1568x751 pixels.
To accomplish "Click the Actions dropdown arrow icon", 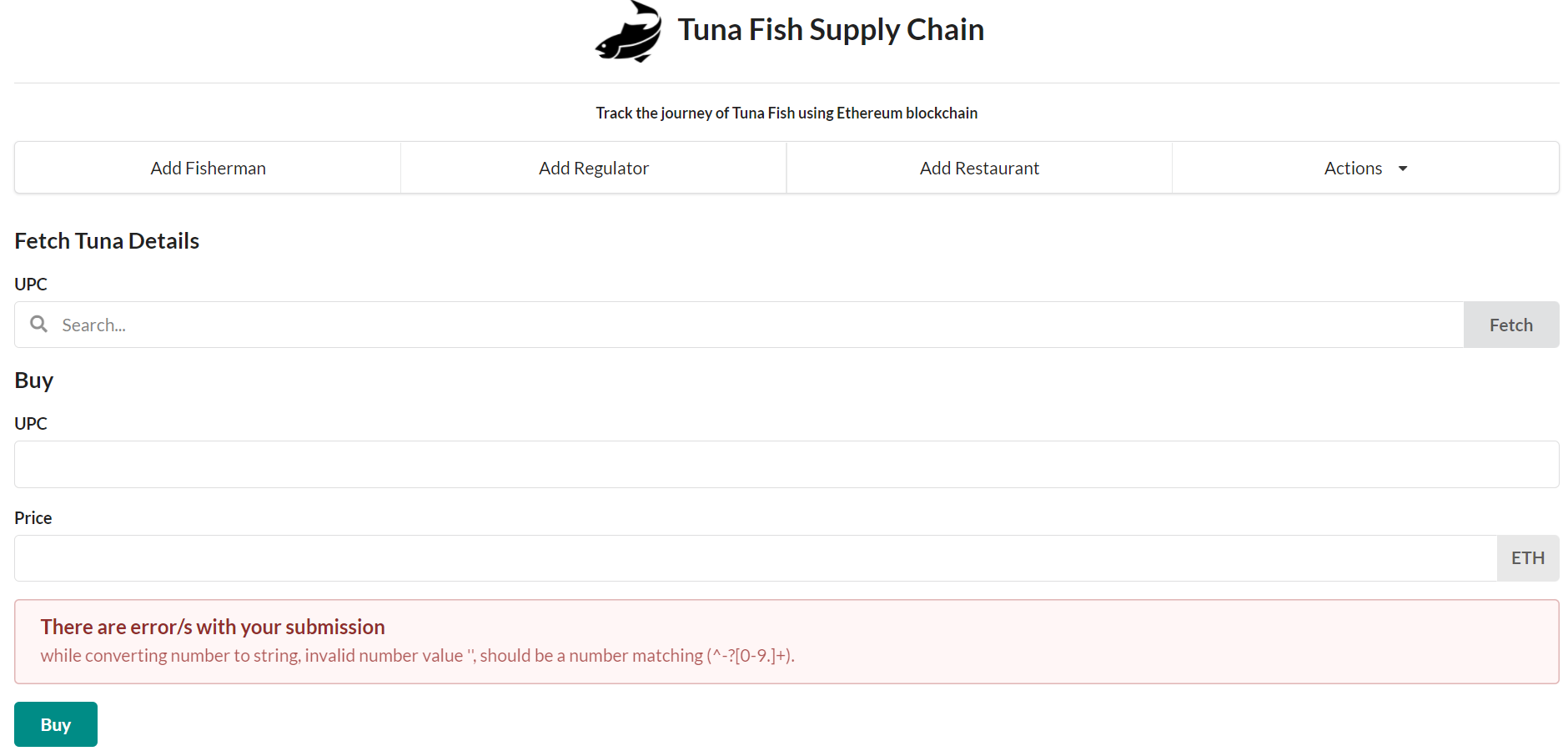I will click(1402, 168).
